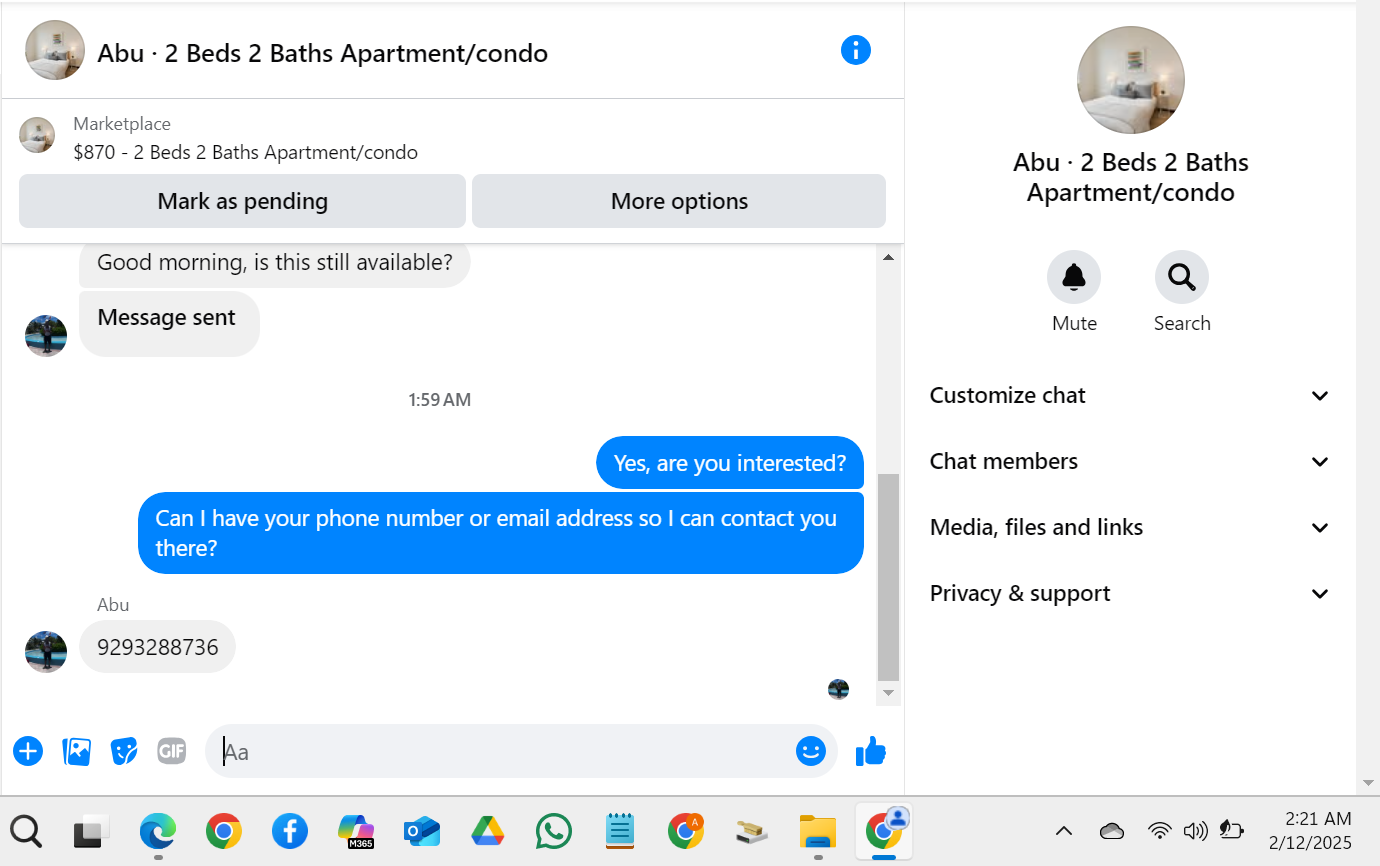
Task: Expand Chat members section
Action: point(1130,461)
